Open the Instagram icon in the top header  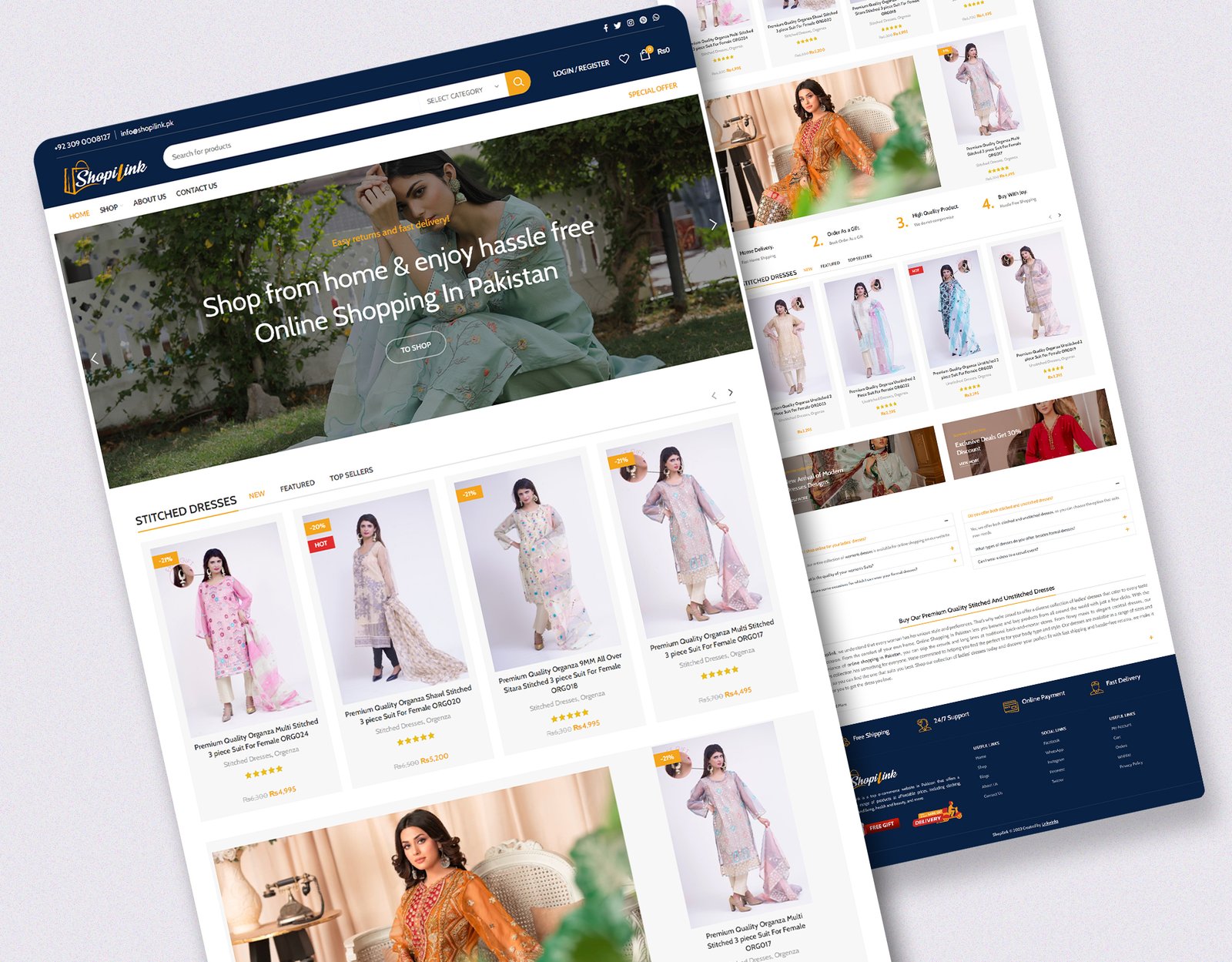(x=631, y=23)
